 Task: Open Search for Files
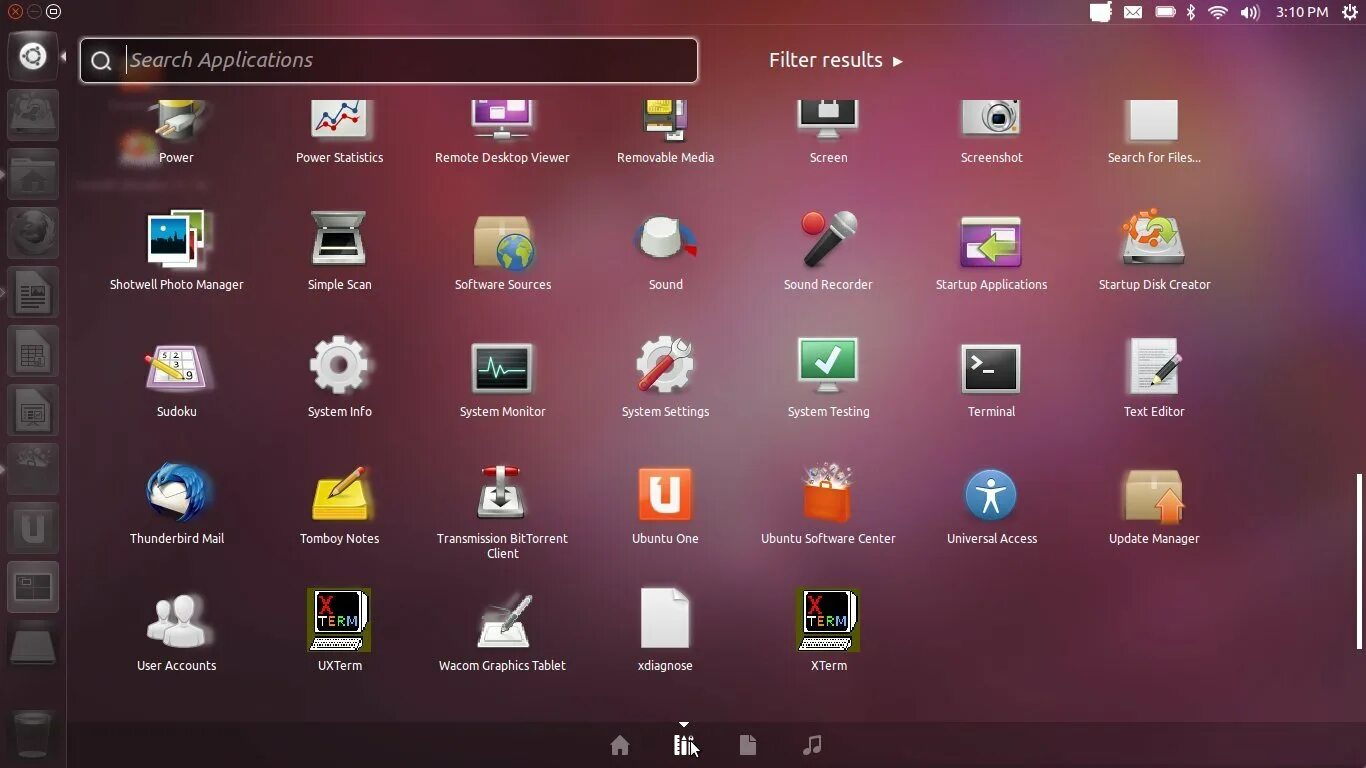coord(1154,132)
